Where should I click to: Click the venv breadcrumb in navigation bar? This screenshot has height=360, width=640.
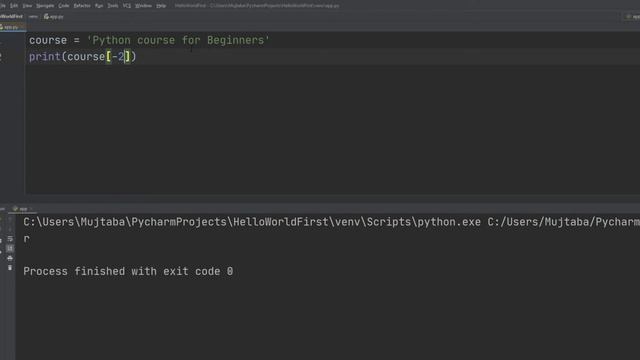pos(33,17)
